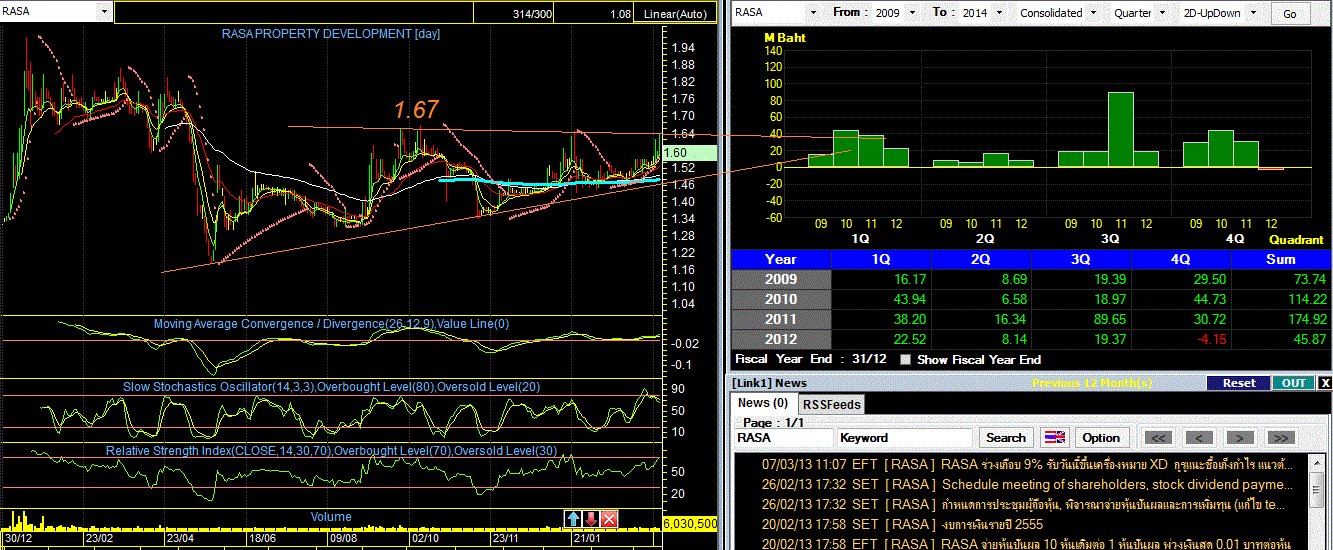Open the financials symbol RASA dropdown

pyautogui.click(x=811, y=13)
